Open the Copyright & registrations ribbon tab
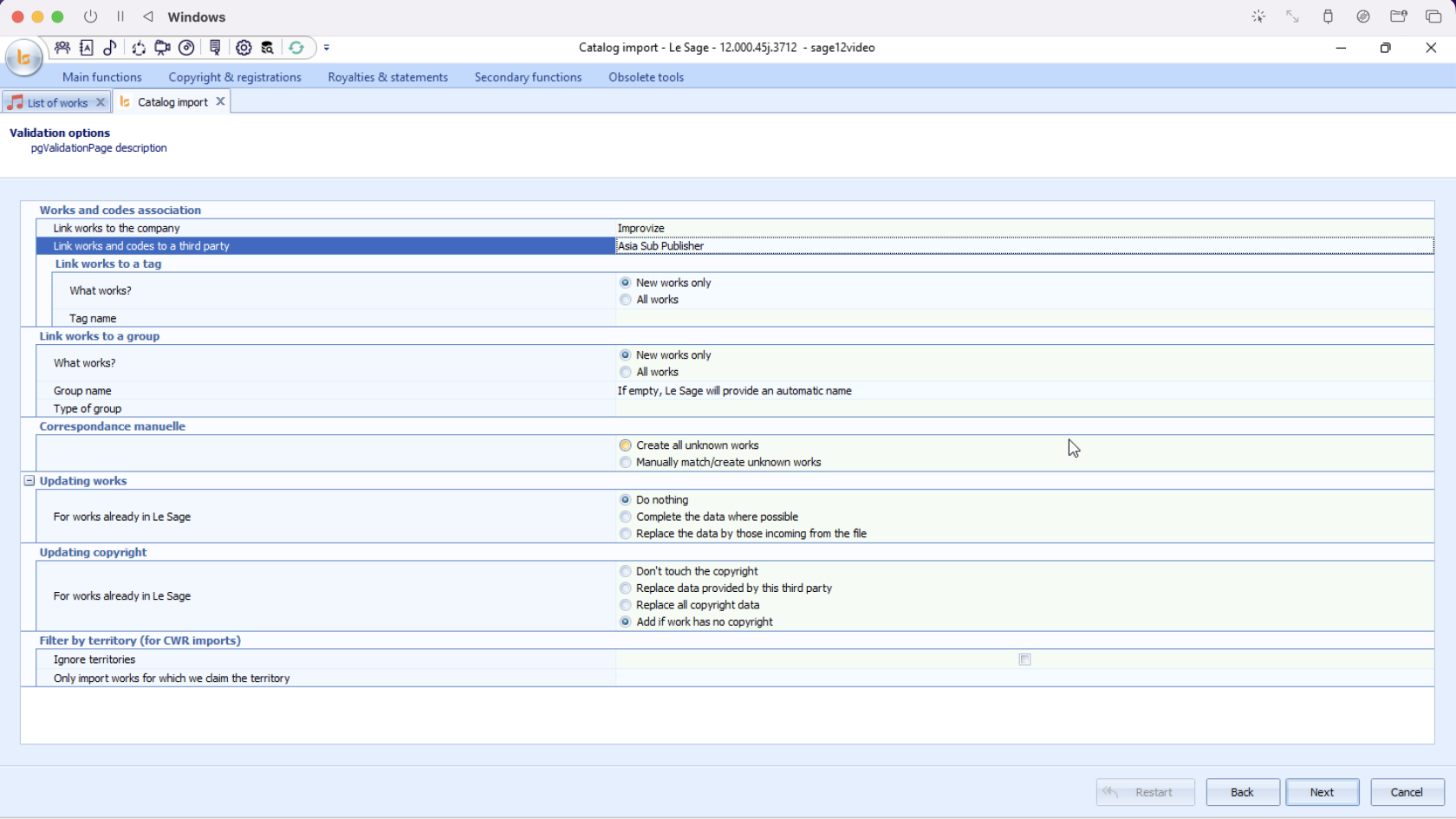The height and width of the screenshot is (819, 1456). (235, 77)
